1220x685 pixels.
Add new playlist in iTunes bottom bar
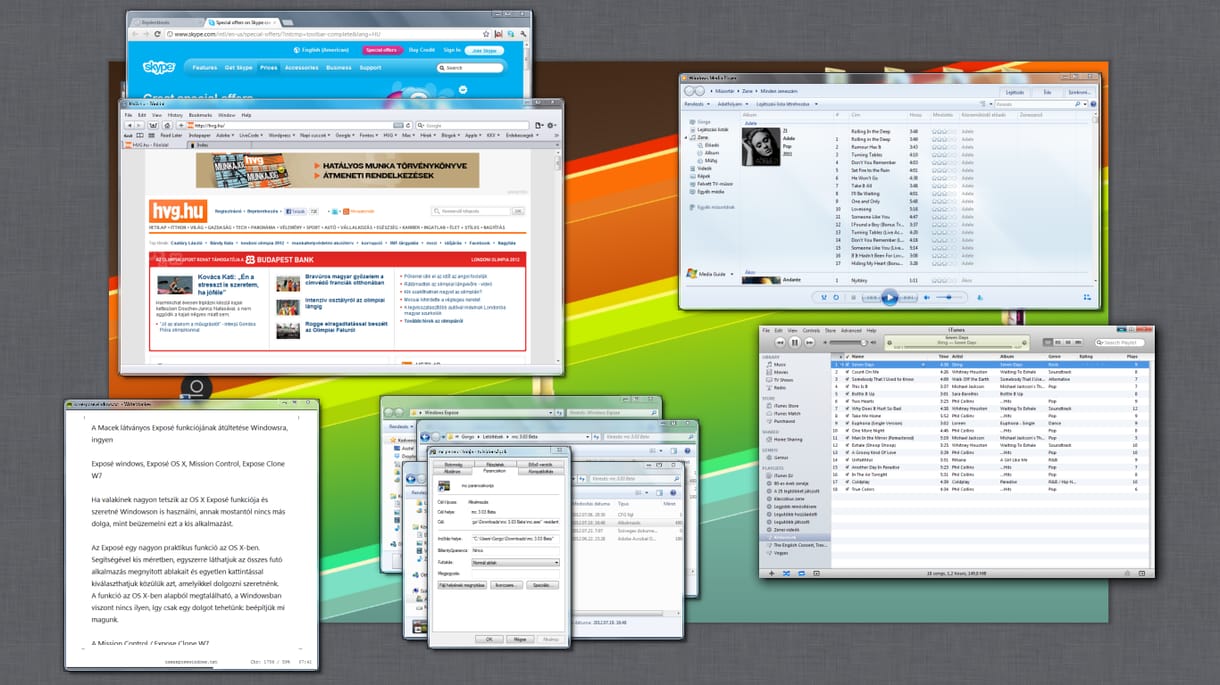pos(772,574)
